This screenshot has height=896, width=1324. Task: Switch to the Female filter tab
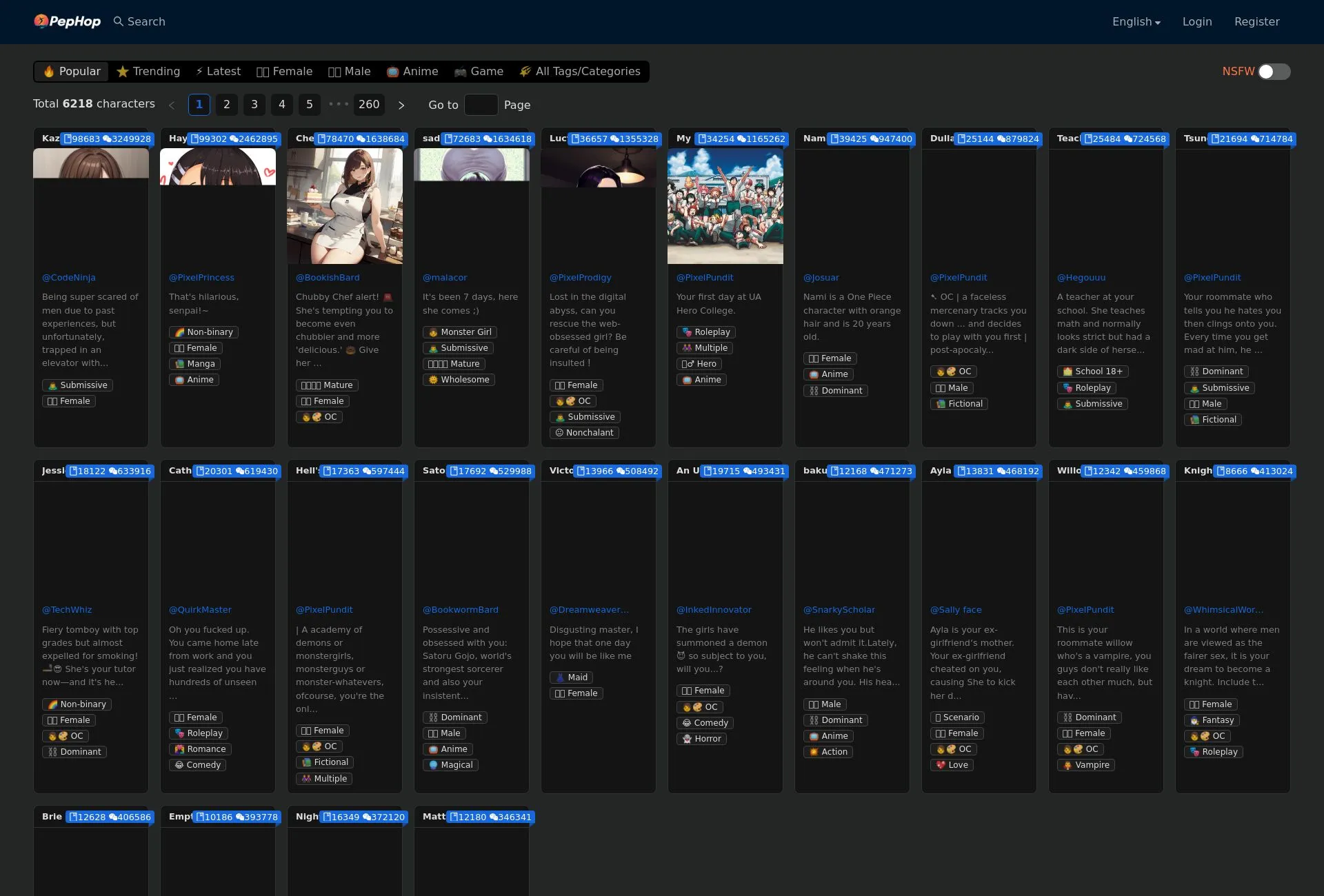point(284,72)
